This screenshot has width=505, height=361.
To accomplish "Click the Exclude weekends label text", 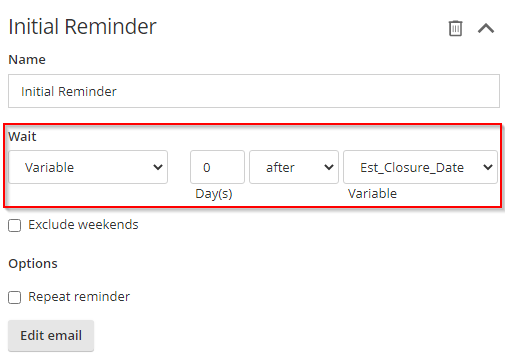I will pos(83,225).
